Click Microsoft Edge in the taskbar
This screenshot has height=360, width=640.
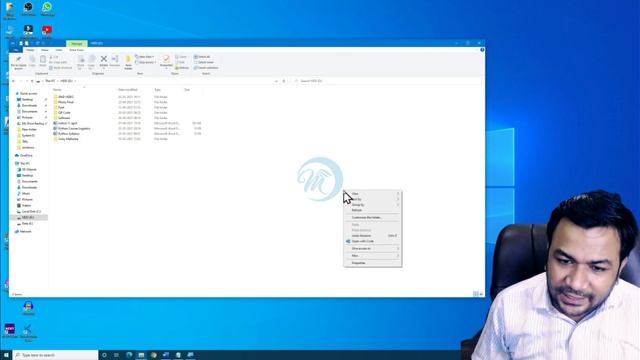129,355
